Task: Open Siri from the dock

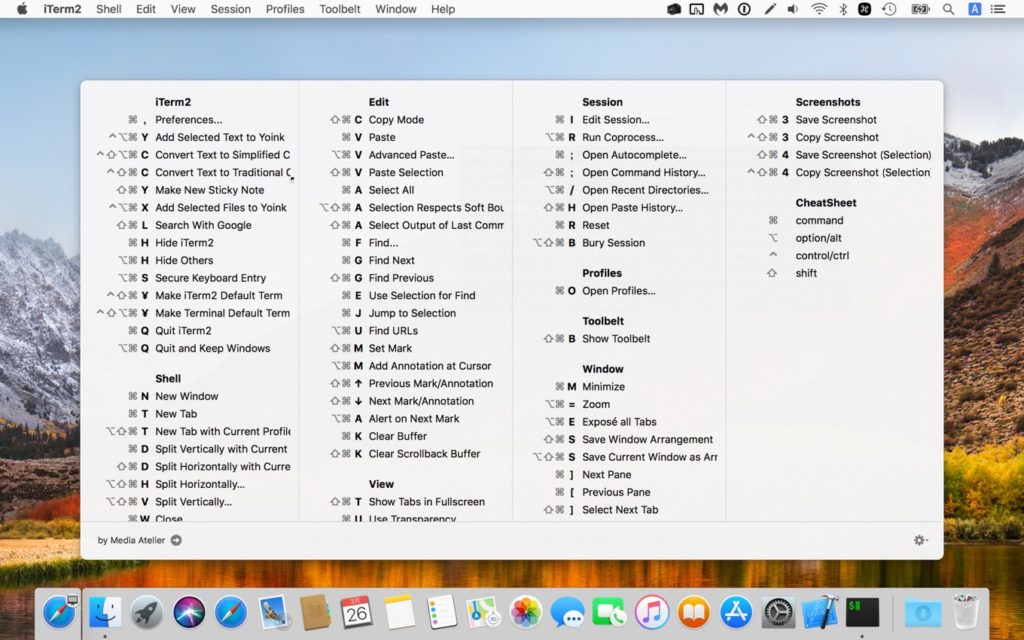Action: point(189,611)
